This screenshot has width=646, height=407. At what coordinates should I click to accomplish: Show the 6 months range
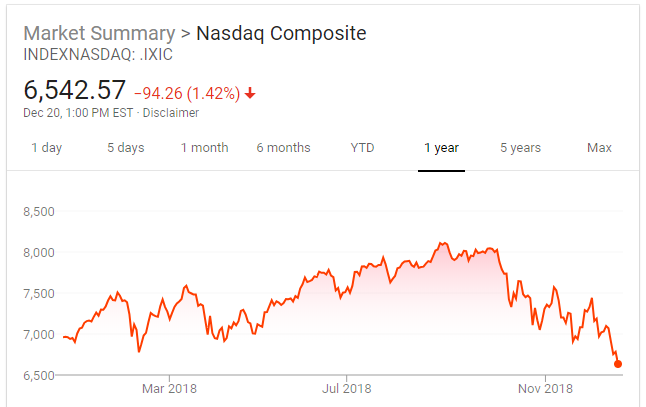click(x=283, y=148)
